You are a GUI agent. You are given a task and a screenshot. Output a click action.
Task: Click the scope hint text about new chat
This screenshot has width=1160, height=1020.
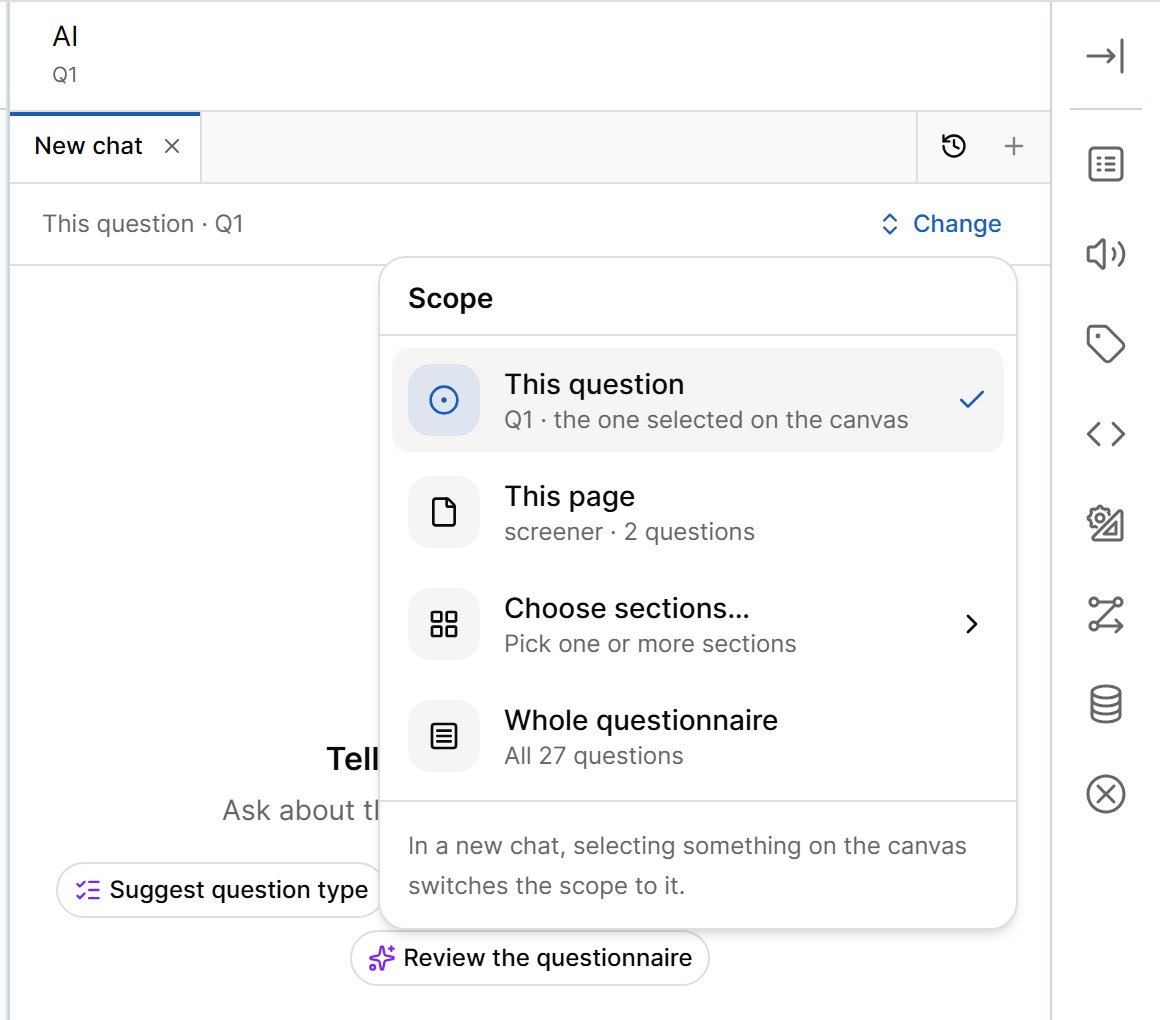point(687,865)
